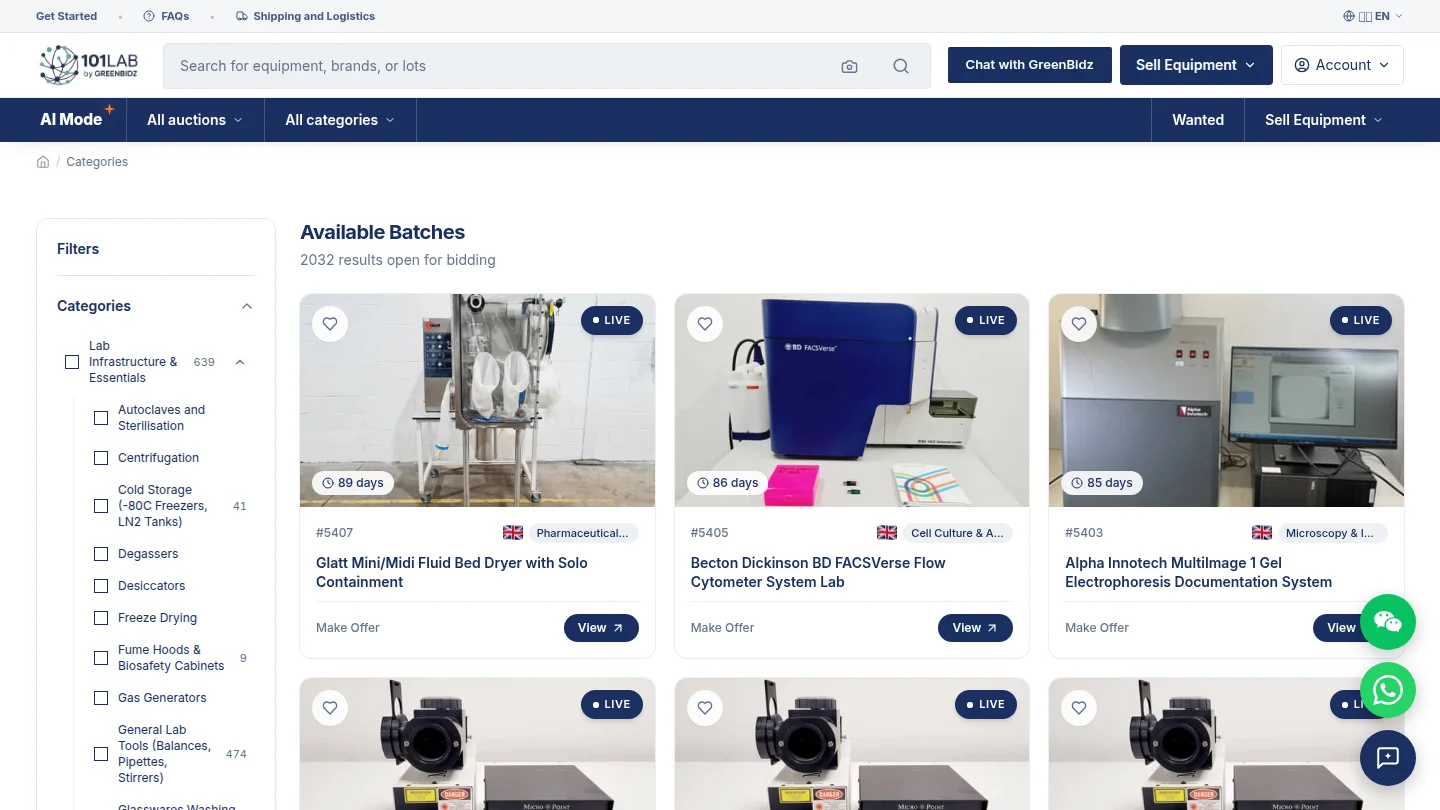
Task: Open the WhatsApp floating button
Action: click(x=1388, y=690)
